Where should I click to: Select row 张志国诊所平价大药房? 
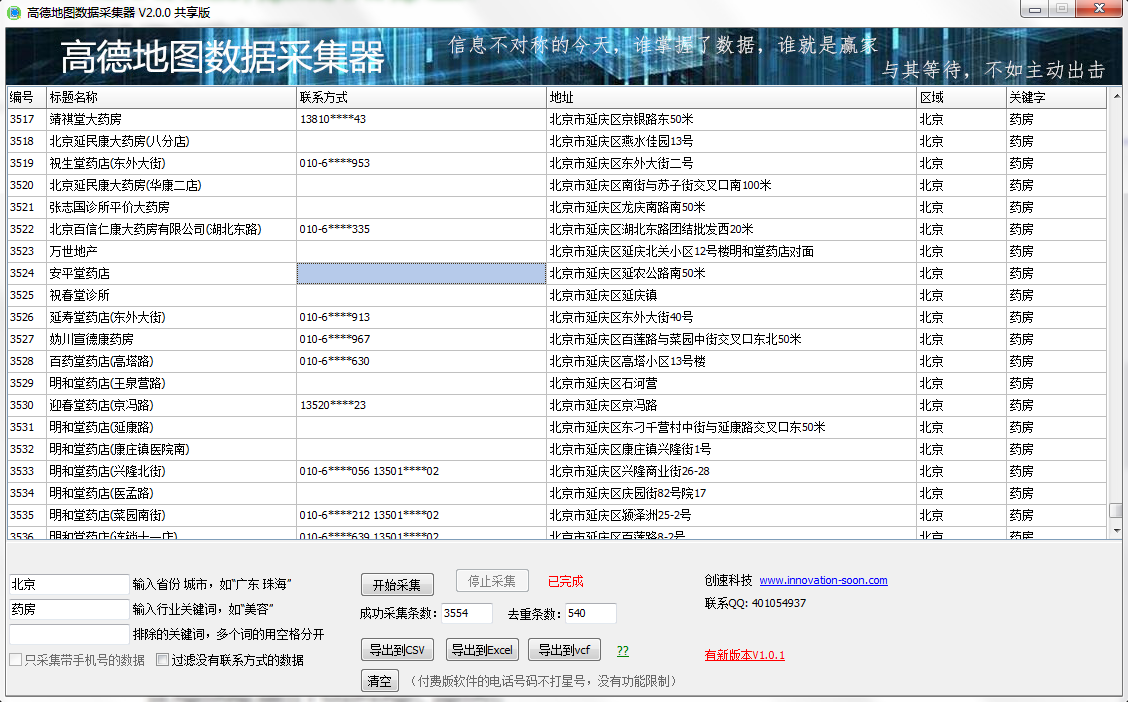point(557,207)
